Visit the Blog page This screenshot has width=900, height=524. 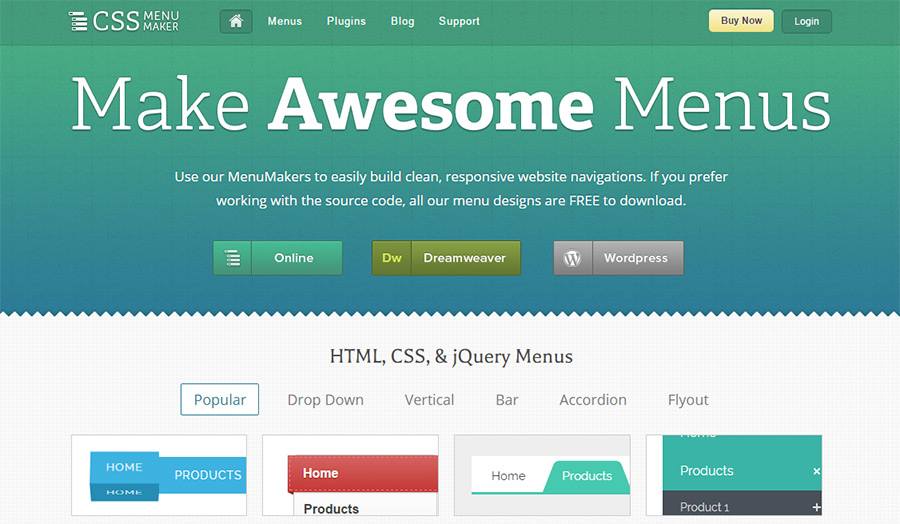pos(402,21)
